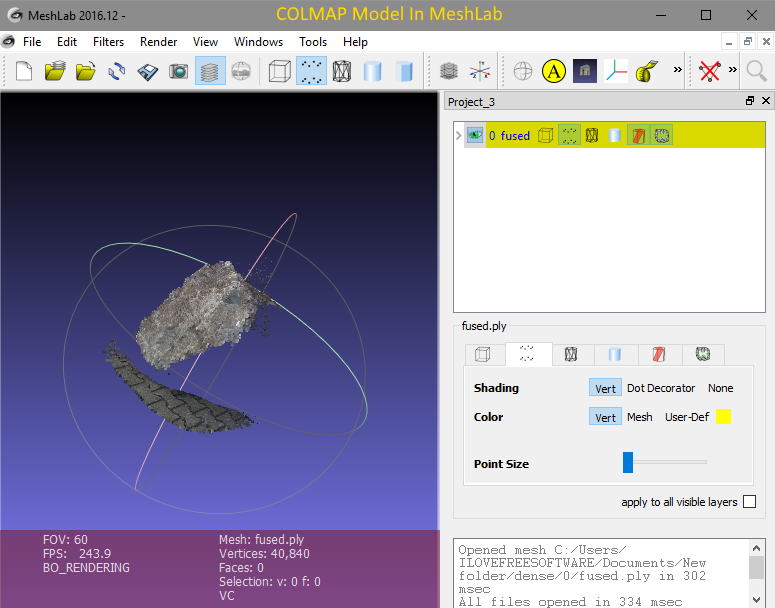Switch to green edges tab under fused.ply
The image size is (775, 608).
[x=703, y=354]
